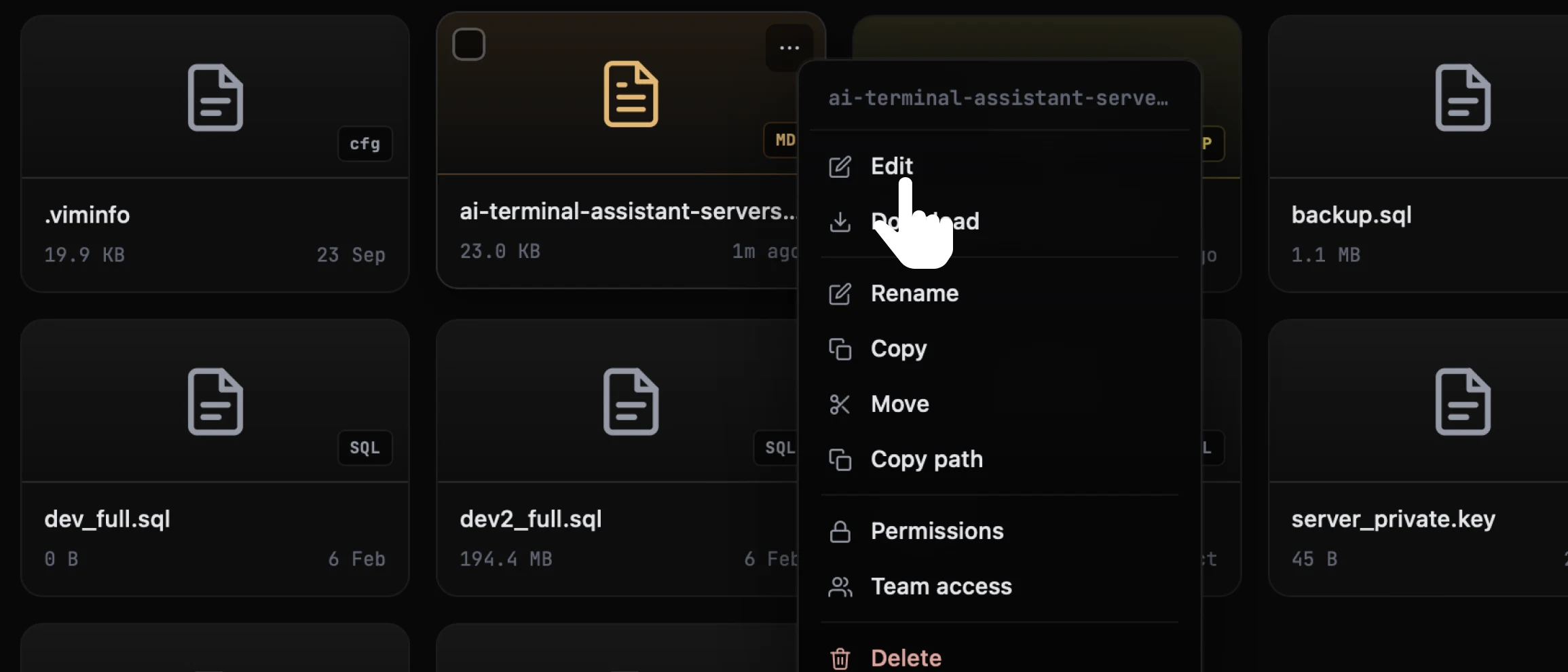The height and width of the screenshot is (672, 1568).
Task: Click the ai-terminal-assistant-servers file name
Action: 627,212
